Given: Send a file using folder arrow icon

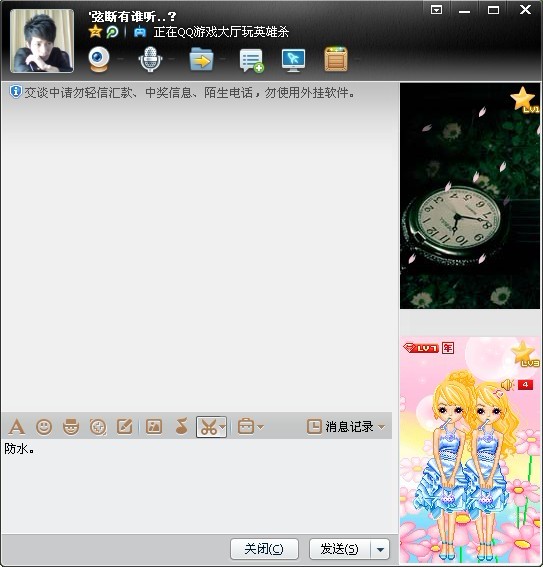Looking at the screenshot, I should click(x=201, y=59).
